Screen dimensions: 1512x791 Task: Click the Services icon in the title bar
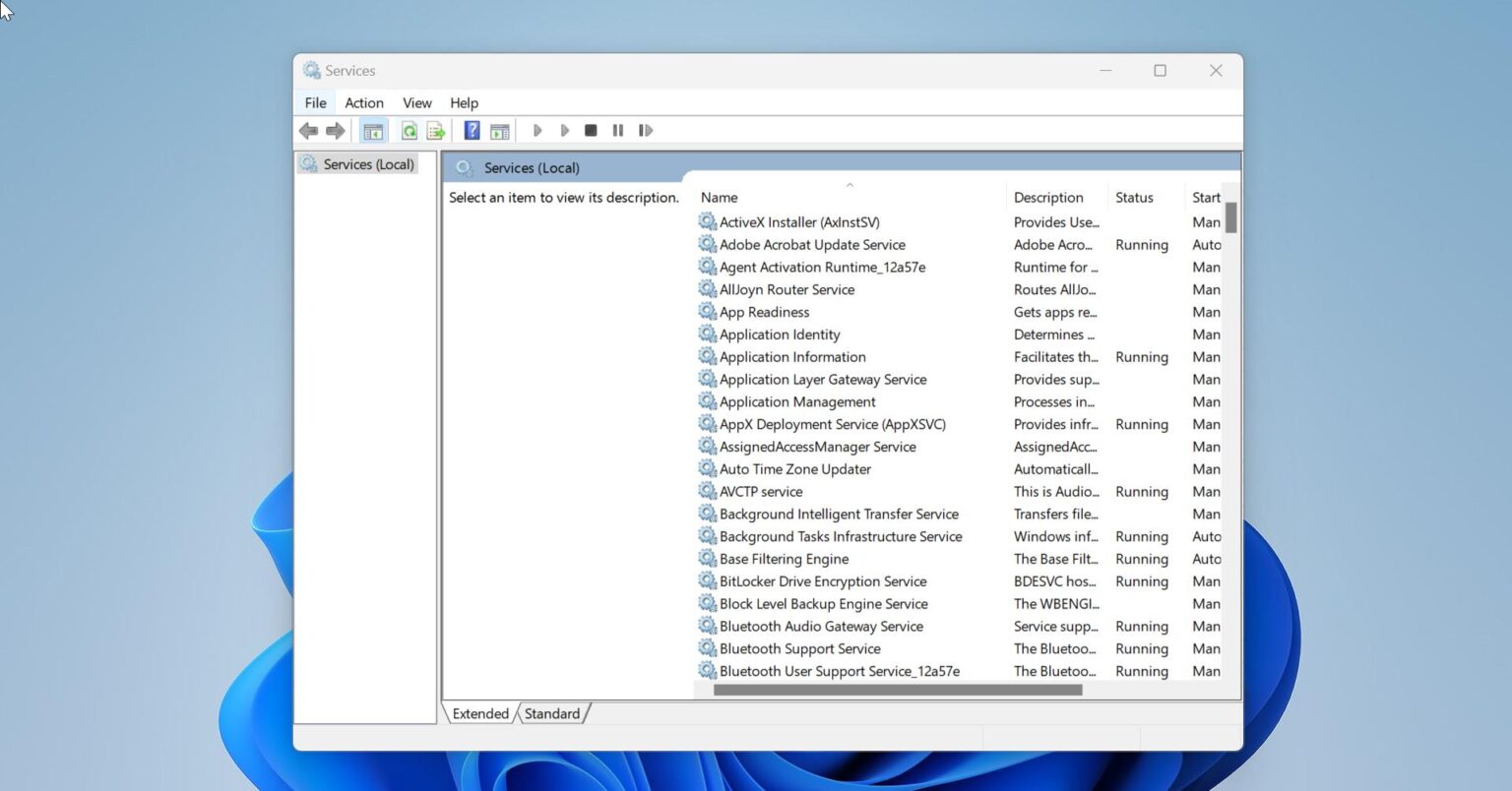[311, 70]
